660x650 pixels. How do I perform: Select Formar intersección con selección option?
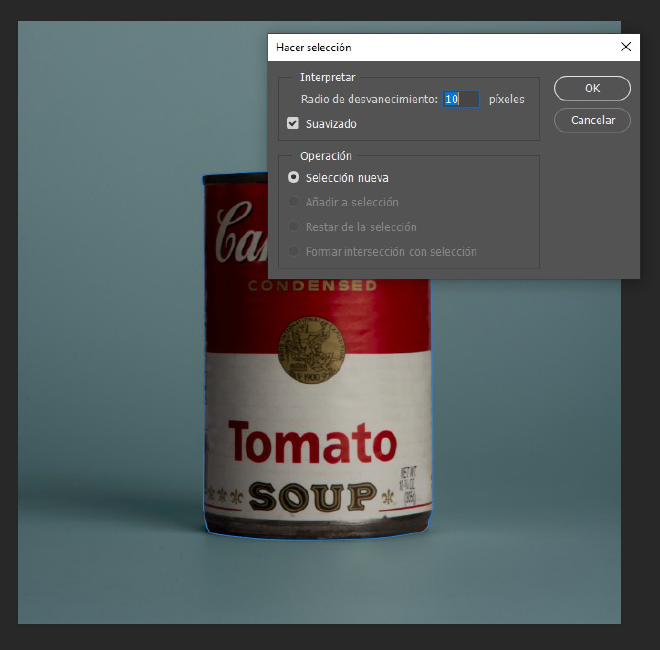tap(293, 251)
